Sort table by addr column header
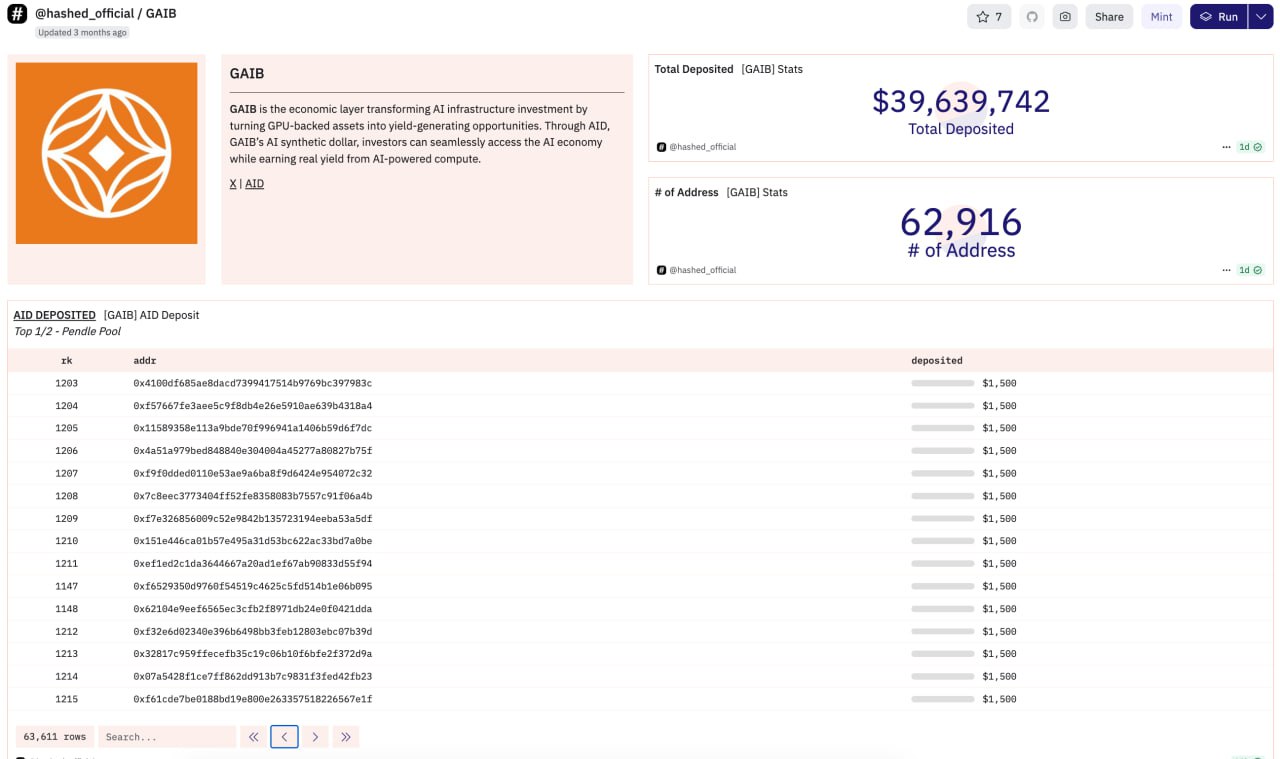This screenshot has width=1280, height=759. 145,360
